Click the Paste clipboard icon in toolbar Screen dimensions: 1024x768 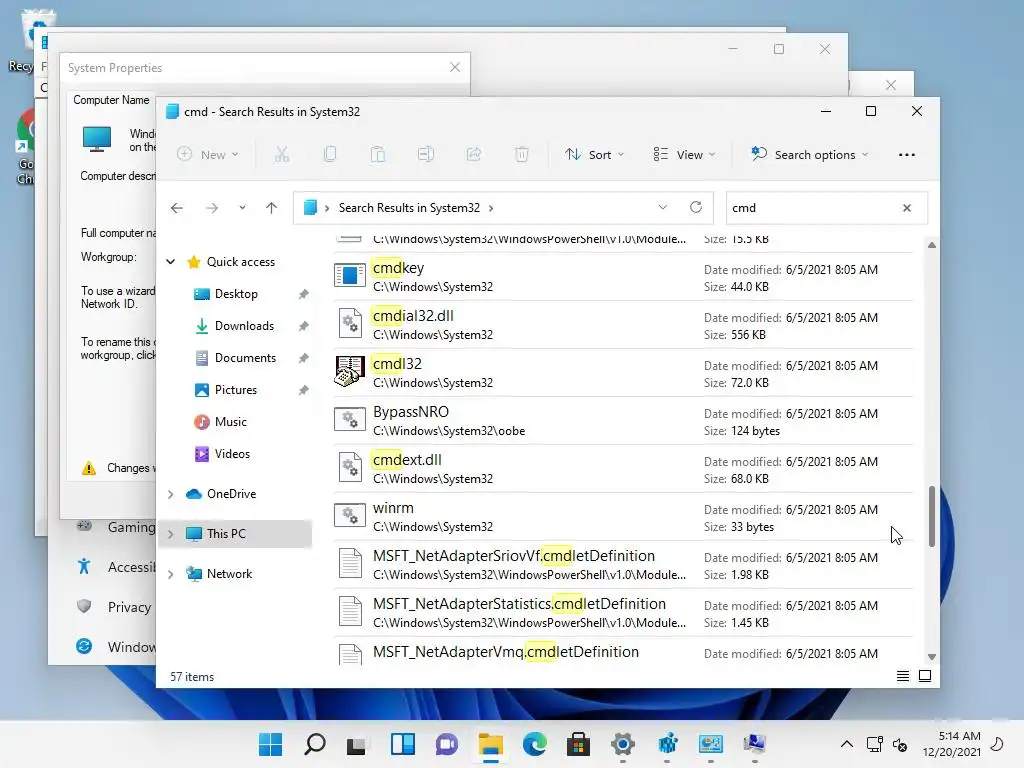point(377,155)
